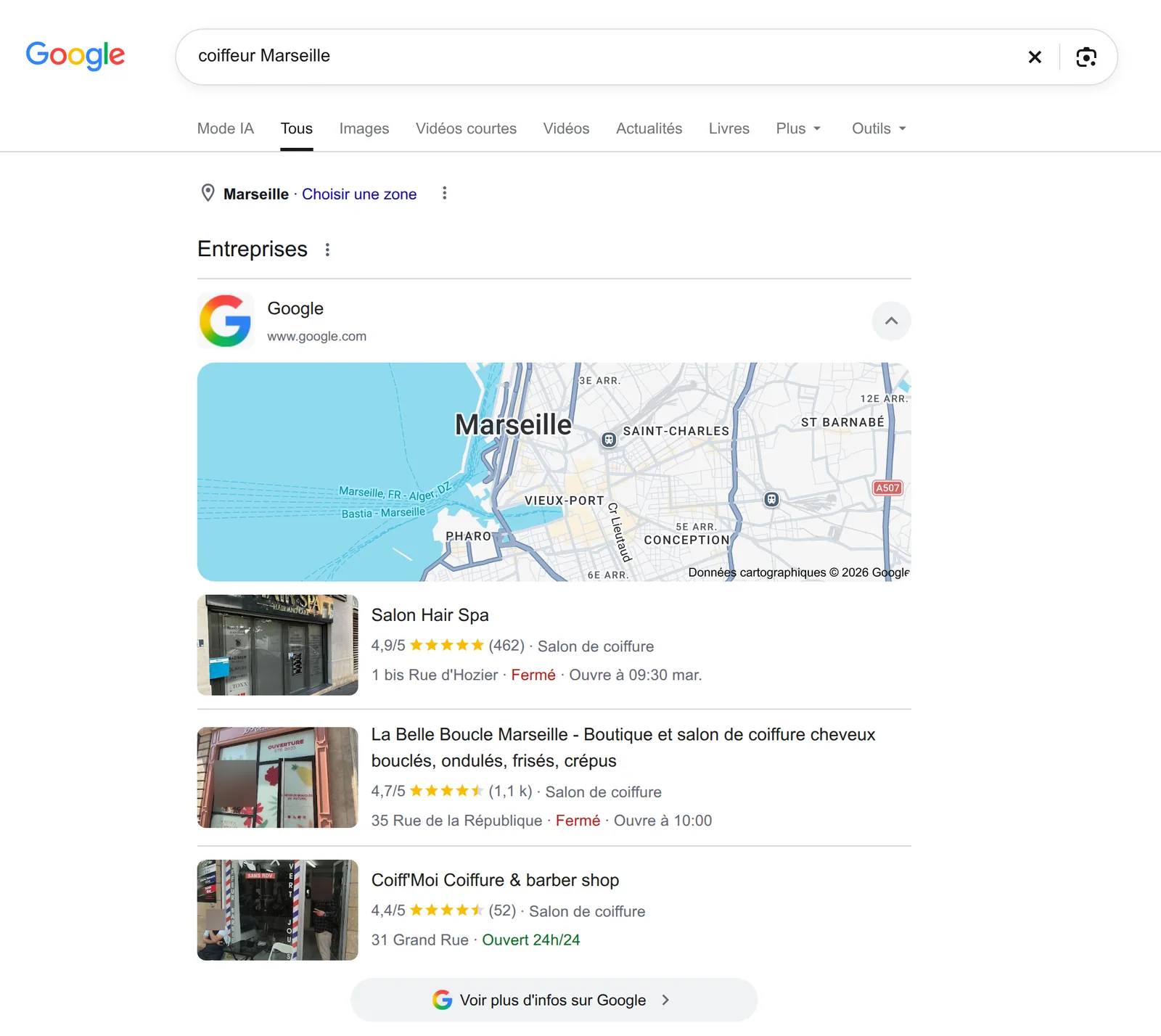Collapse the Google provider section with the chevron
Viewport: 1161px width, 1036px height.
[x=891, y=321]
